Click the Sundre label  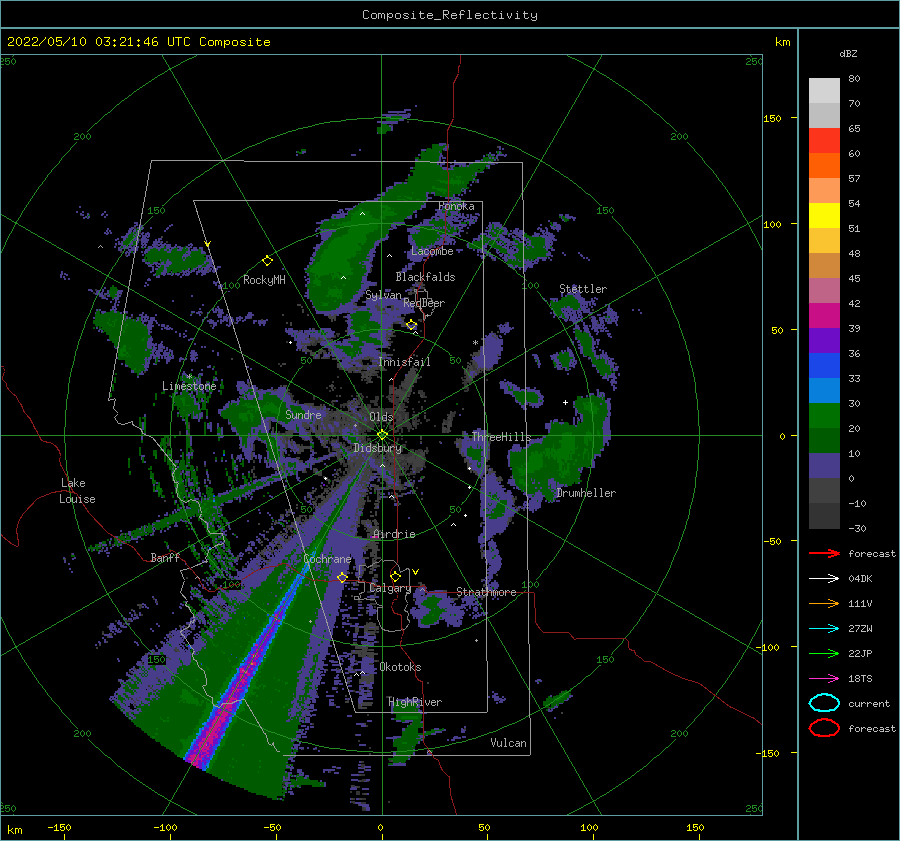[303, 415]
